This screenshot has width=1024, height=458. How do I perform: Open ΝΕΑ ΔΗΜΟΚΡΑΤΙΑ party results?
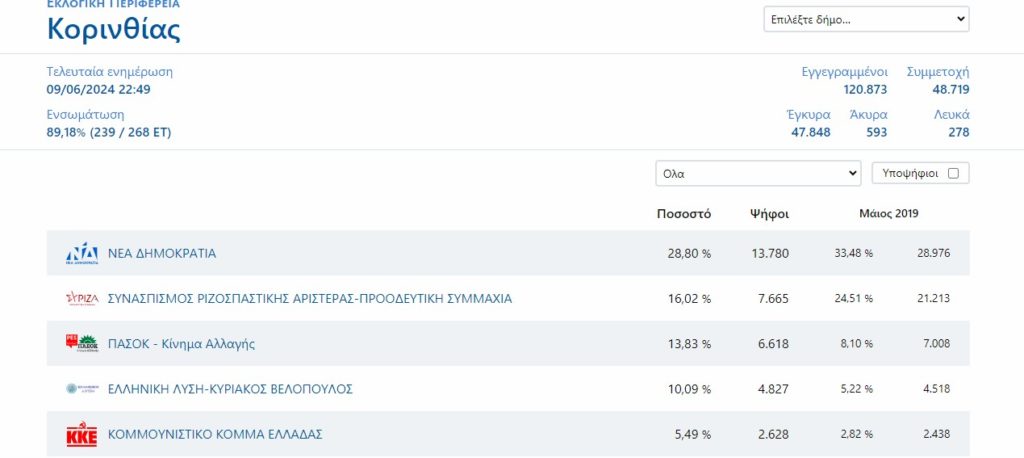tap(162, 254)
